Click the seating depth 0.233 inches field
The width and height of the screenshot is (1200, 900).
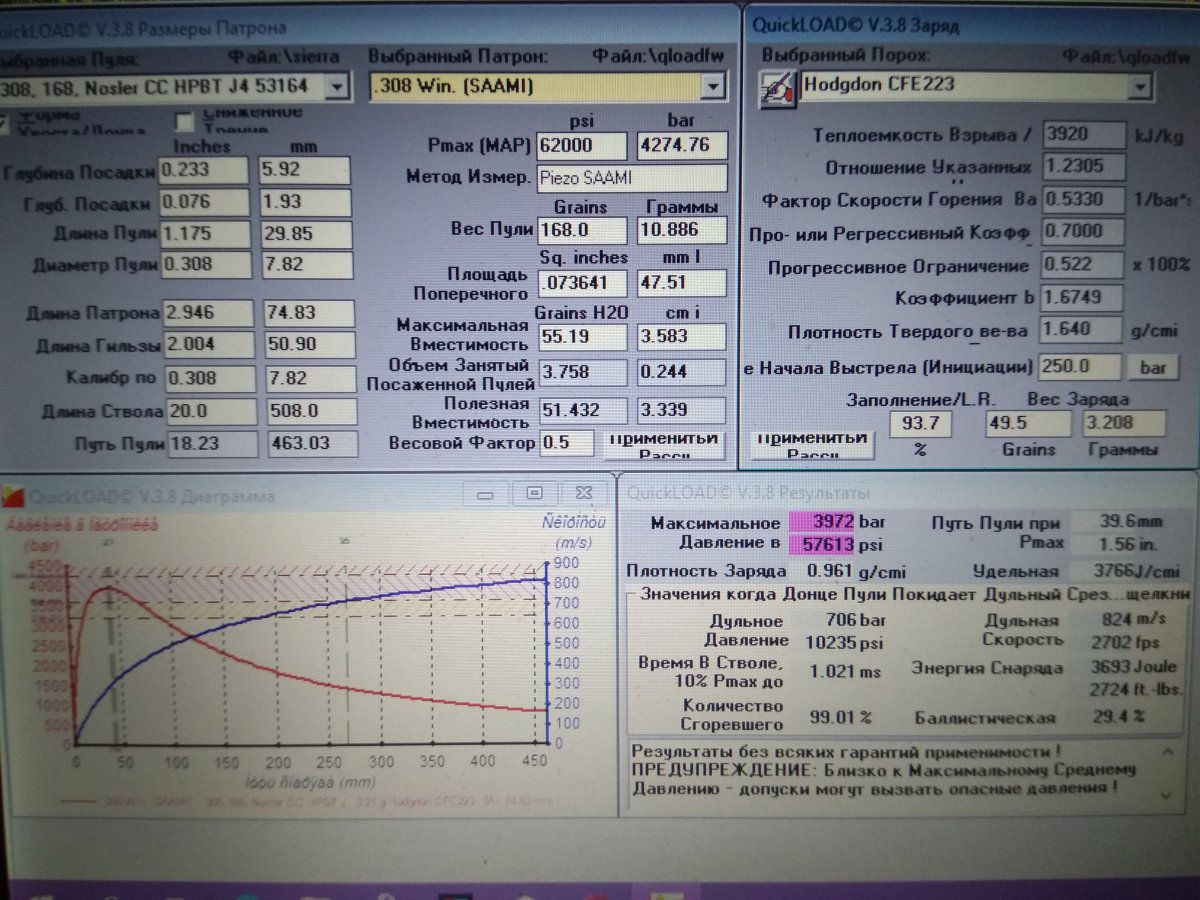(x=205, y=171)
